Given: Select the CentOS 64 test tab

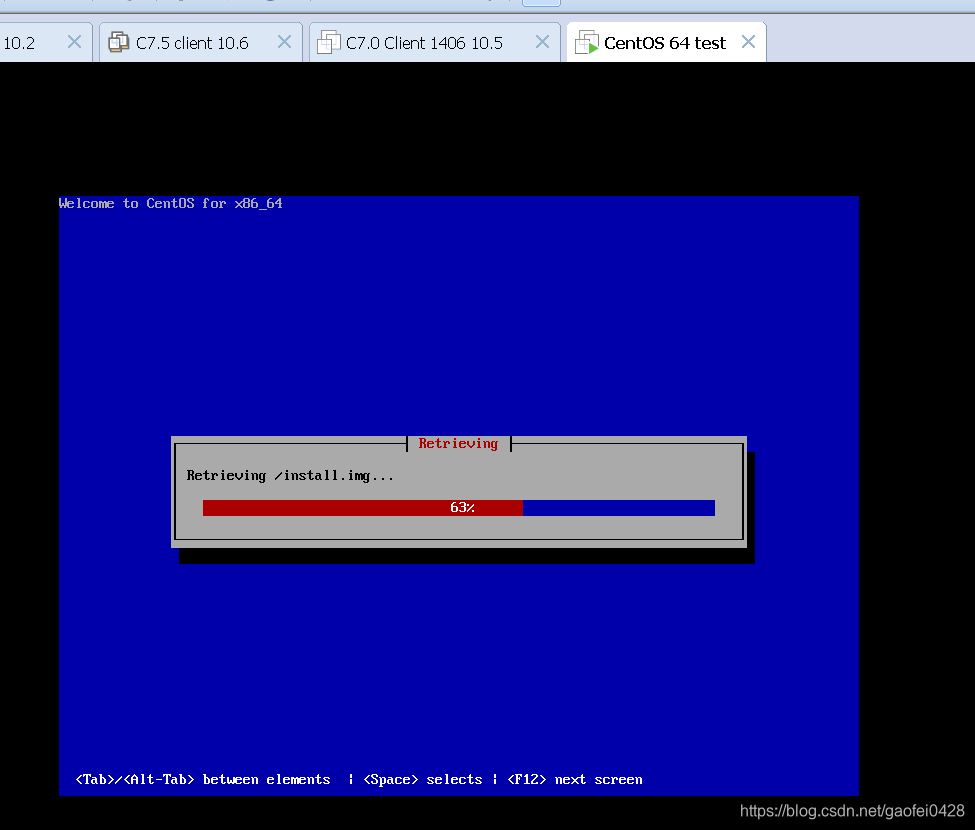Looking at the screenshot, I should click(665, 43).
